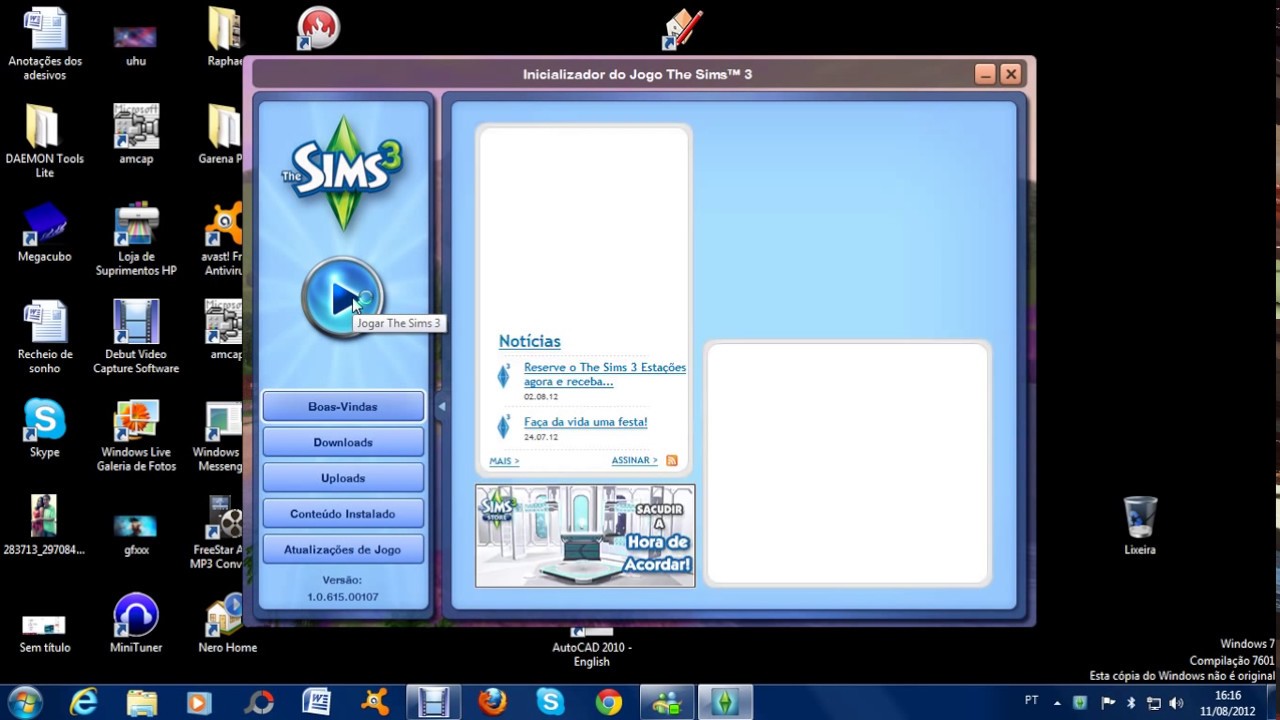Open avast! Antivirus from taskbar

coord(375,703)
